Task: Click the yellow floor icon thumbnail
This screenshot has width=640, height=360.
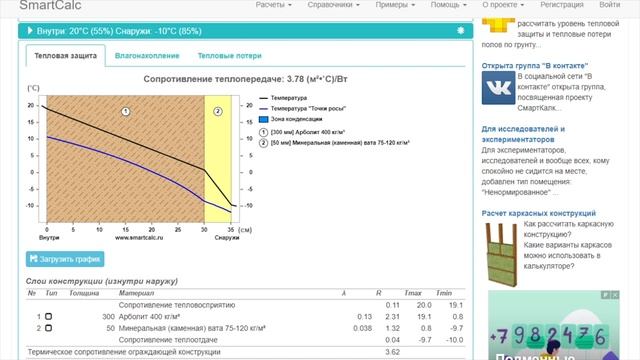Action: point(498,24)
